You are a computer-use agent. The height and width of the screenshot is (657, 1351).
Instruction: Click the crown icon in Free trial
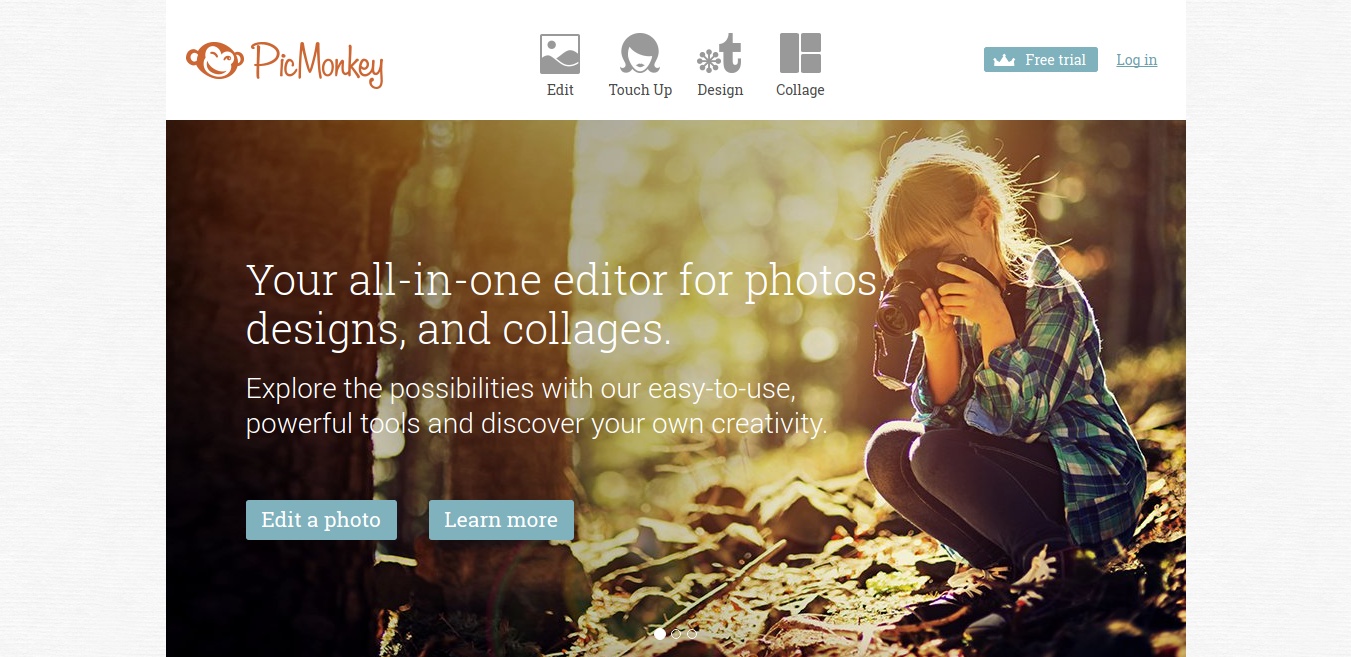[x=1004, y=60]
